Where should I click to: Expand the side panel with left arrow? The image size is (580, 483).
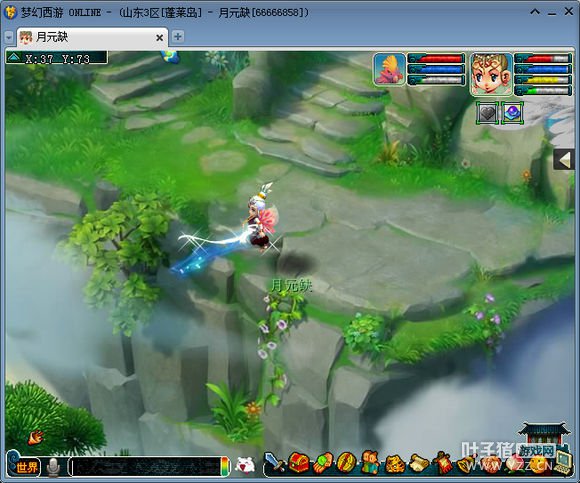click(x=564, y=160)
